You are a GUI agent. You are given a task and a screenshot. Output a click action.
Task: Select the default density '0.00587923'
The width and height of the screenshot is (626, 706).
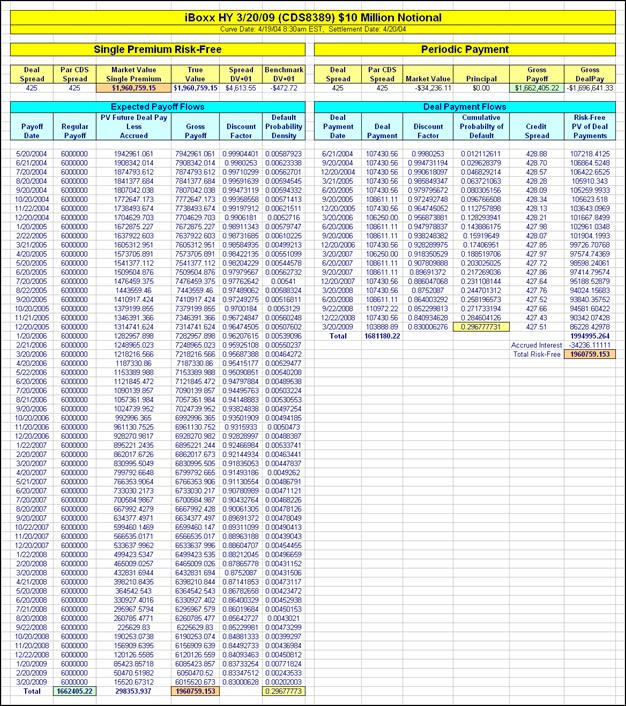(x=284, y=154)
